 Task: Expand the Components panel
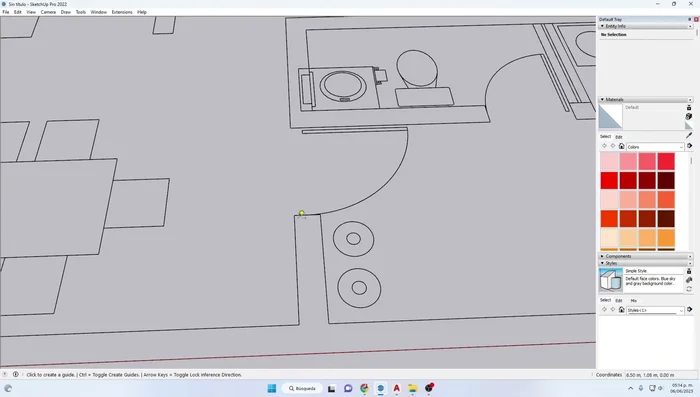tap(602, 256)
